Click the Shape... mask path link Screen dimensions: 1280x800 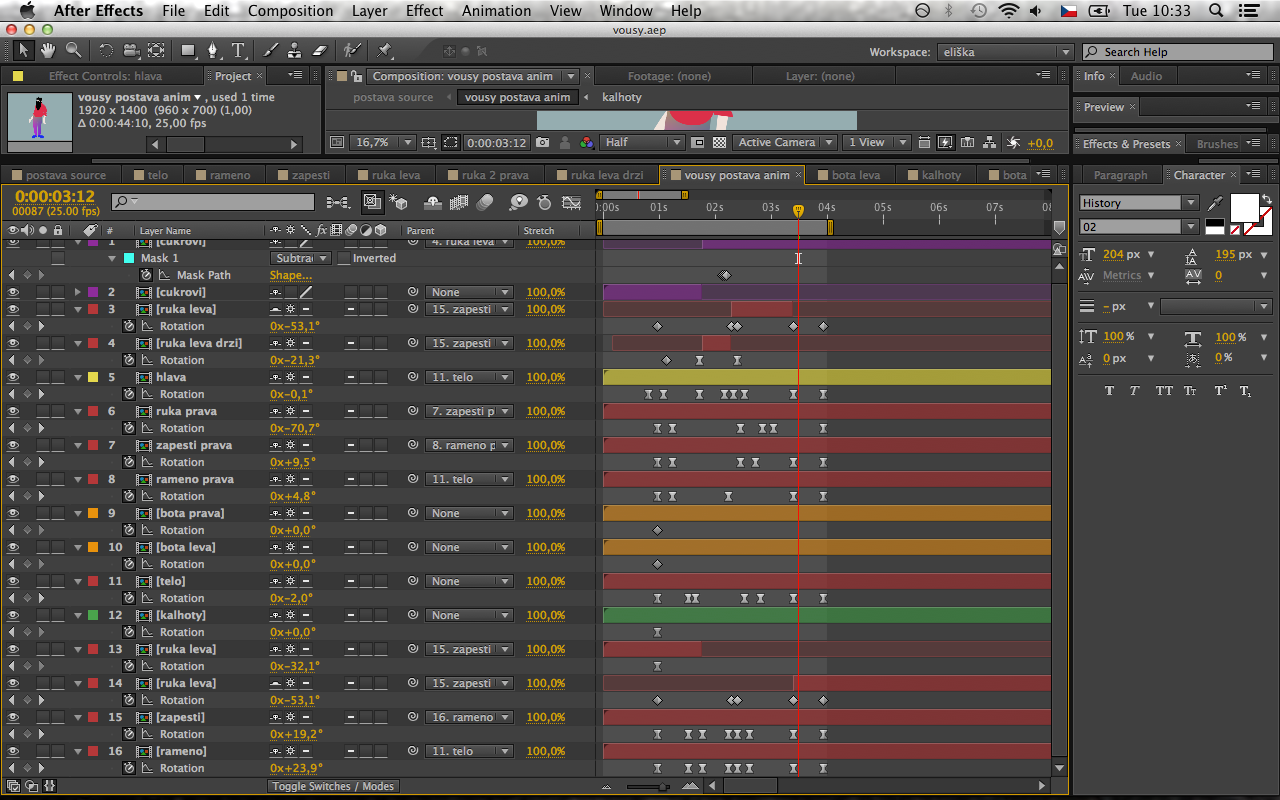click(291, 275)
